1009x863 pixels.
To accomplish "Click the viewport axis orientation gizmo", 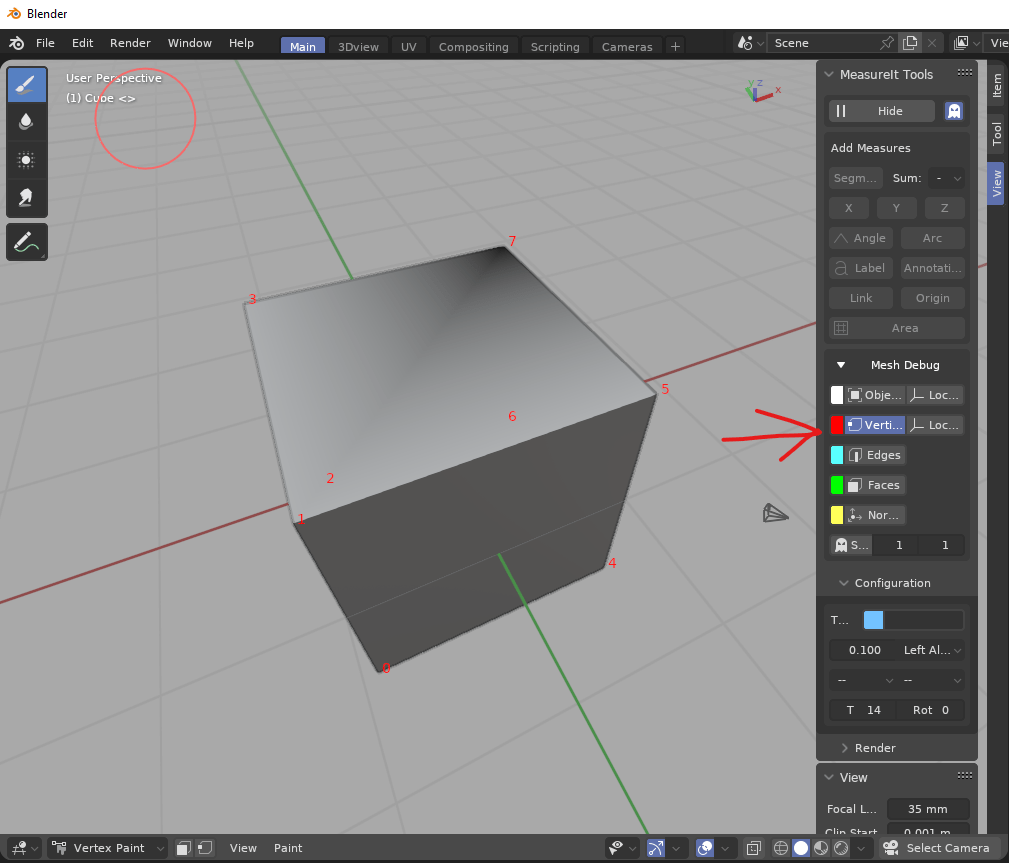I will pyautogui.click(x=761, y=91).
